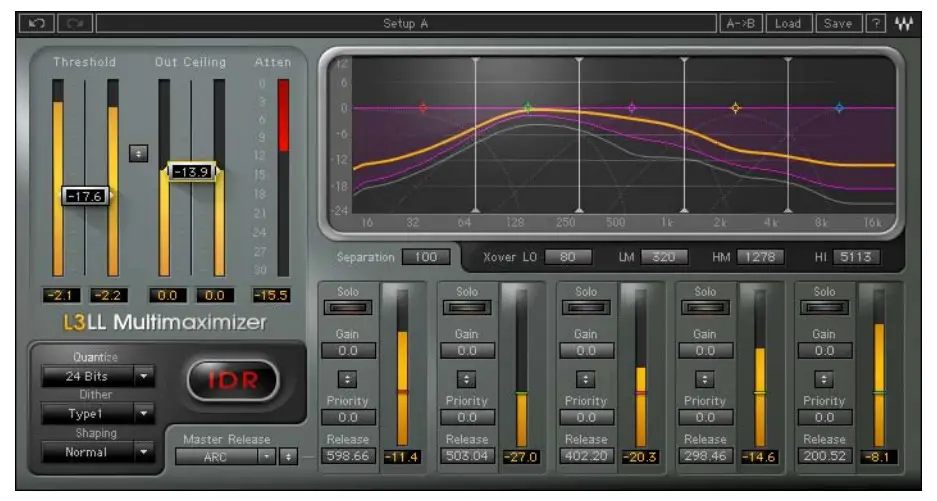Open the help question mark button
The image size is (937, 501).
tap(875, 24)
